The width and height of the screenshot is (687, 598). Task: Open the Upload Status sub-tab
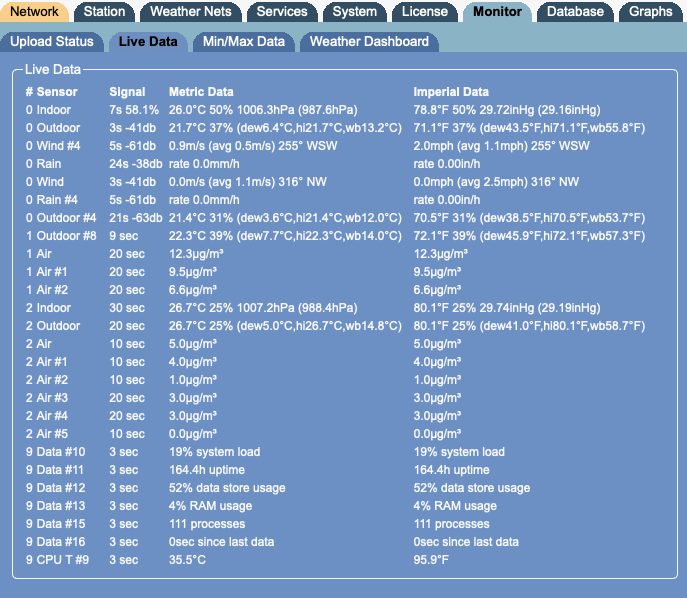click(x=52, y=42)
